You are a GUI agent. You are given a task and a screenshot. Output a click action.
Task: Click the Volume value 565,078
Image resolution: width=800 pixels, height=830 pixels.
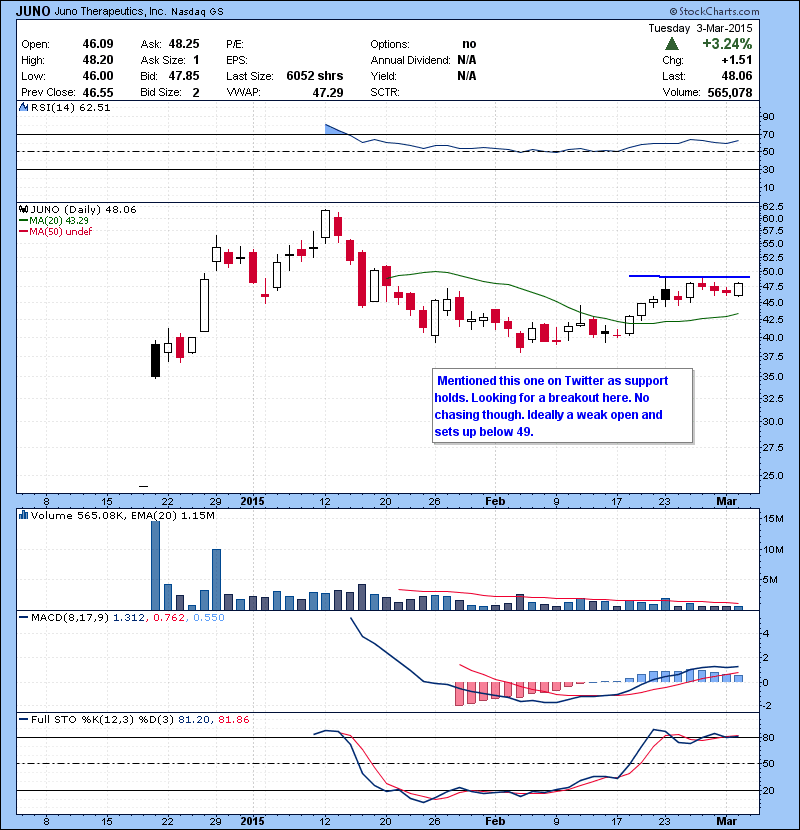(x=730, y=92)
